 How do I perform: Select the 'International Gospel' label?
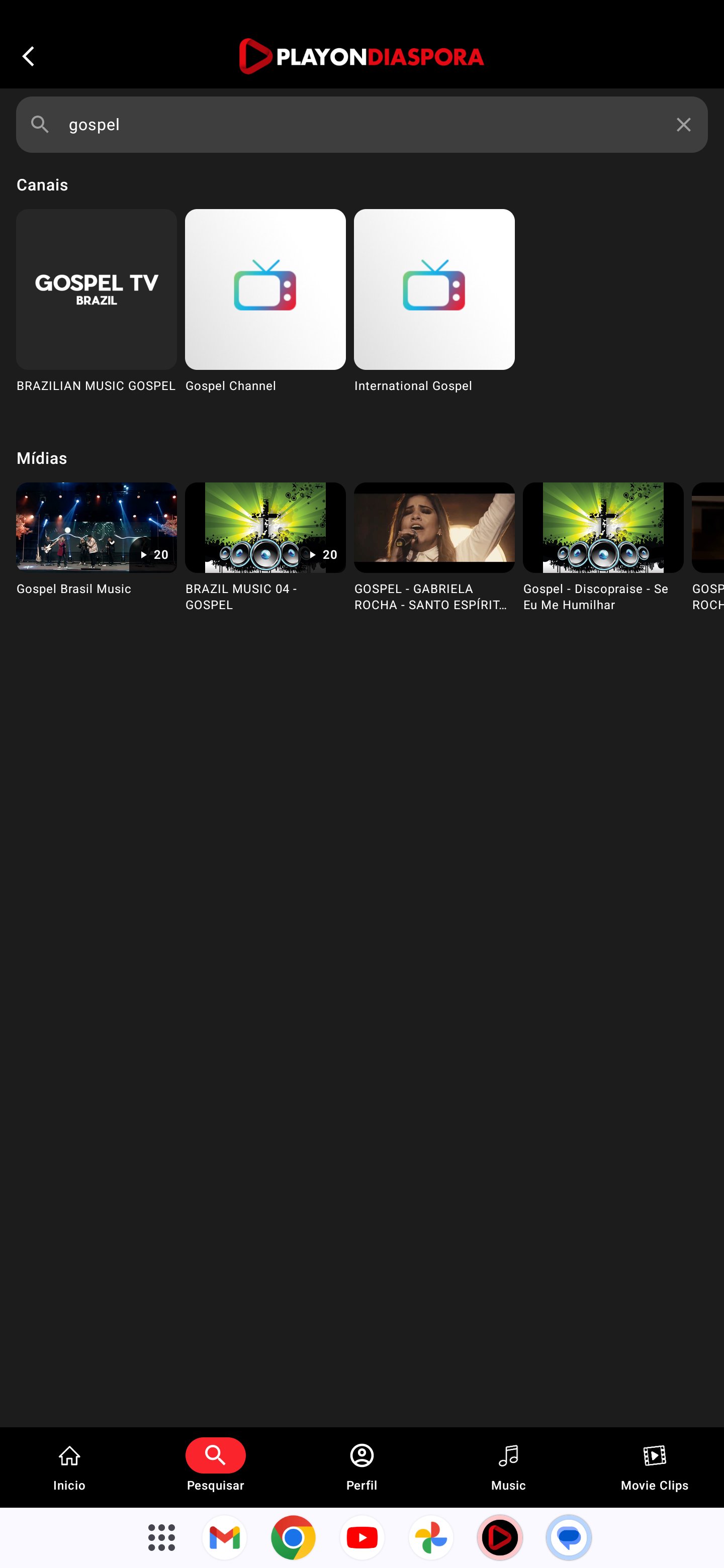tap(413, 386)
